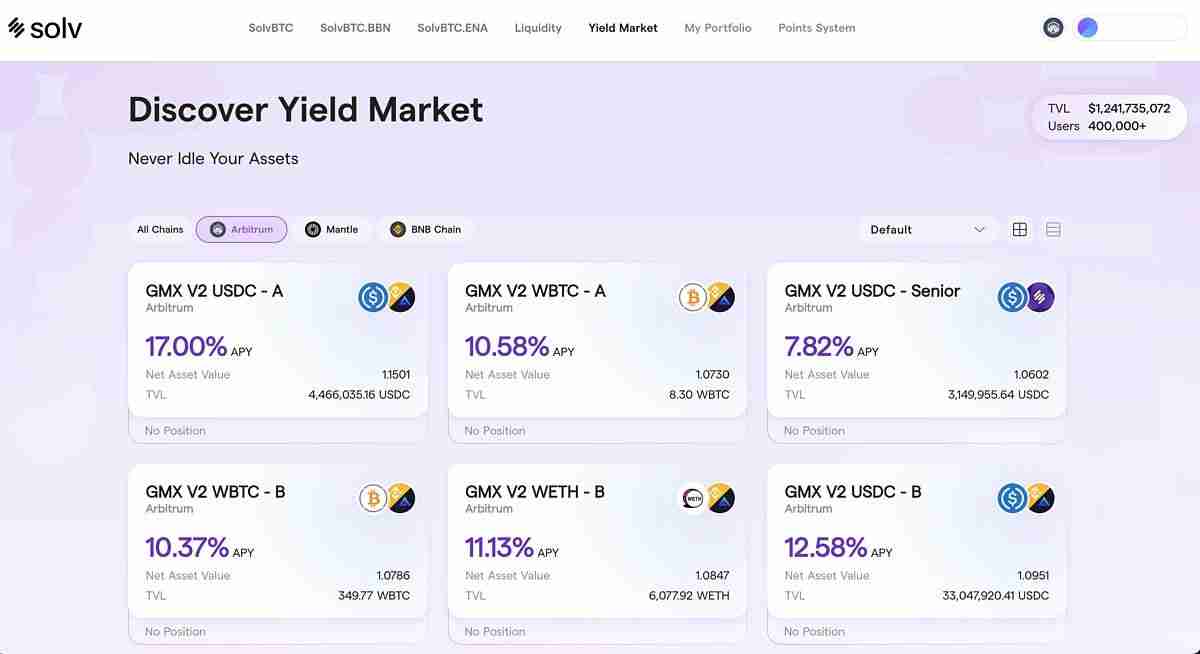Toggle the Arbitrum chain filter
The width and height of the screenshot is (1200, 654).
click(x=242, y=230)
